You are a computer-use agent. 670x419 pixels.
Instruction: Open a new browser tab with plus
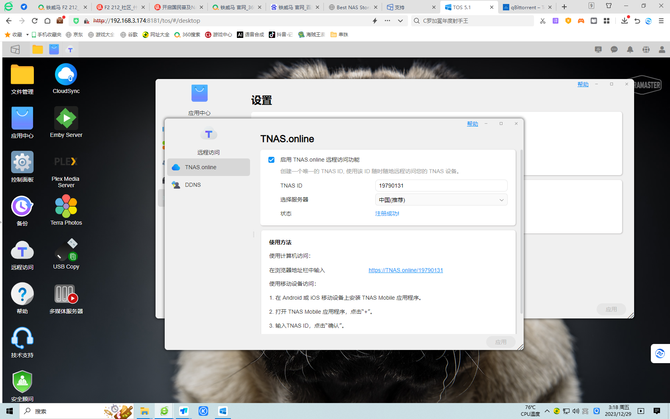[564, 7]
